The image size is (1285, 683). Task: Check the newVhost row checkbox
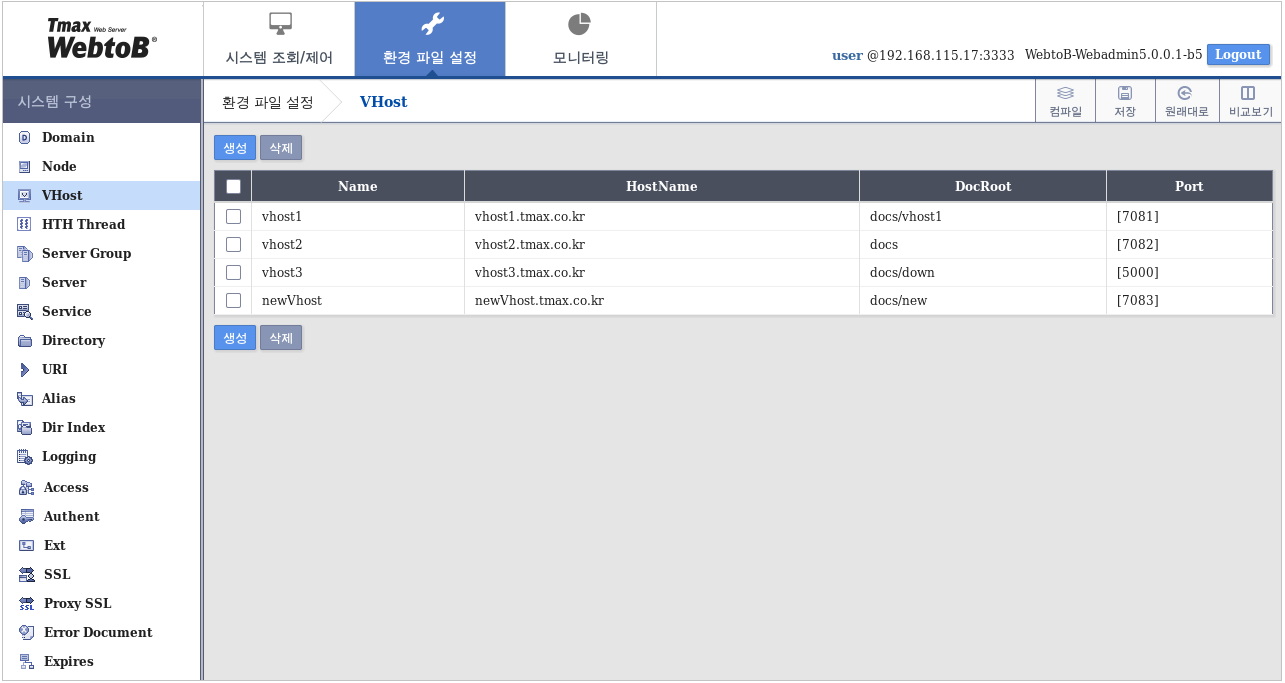(233, 300)
